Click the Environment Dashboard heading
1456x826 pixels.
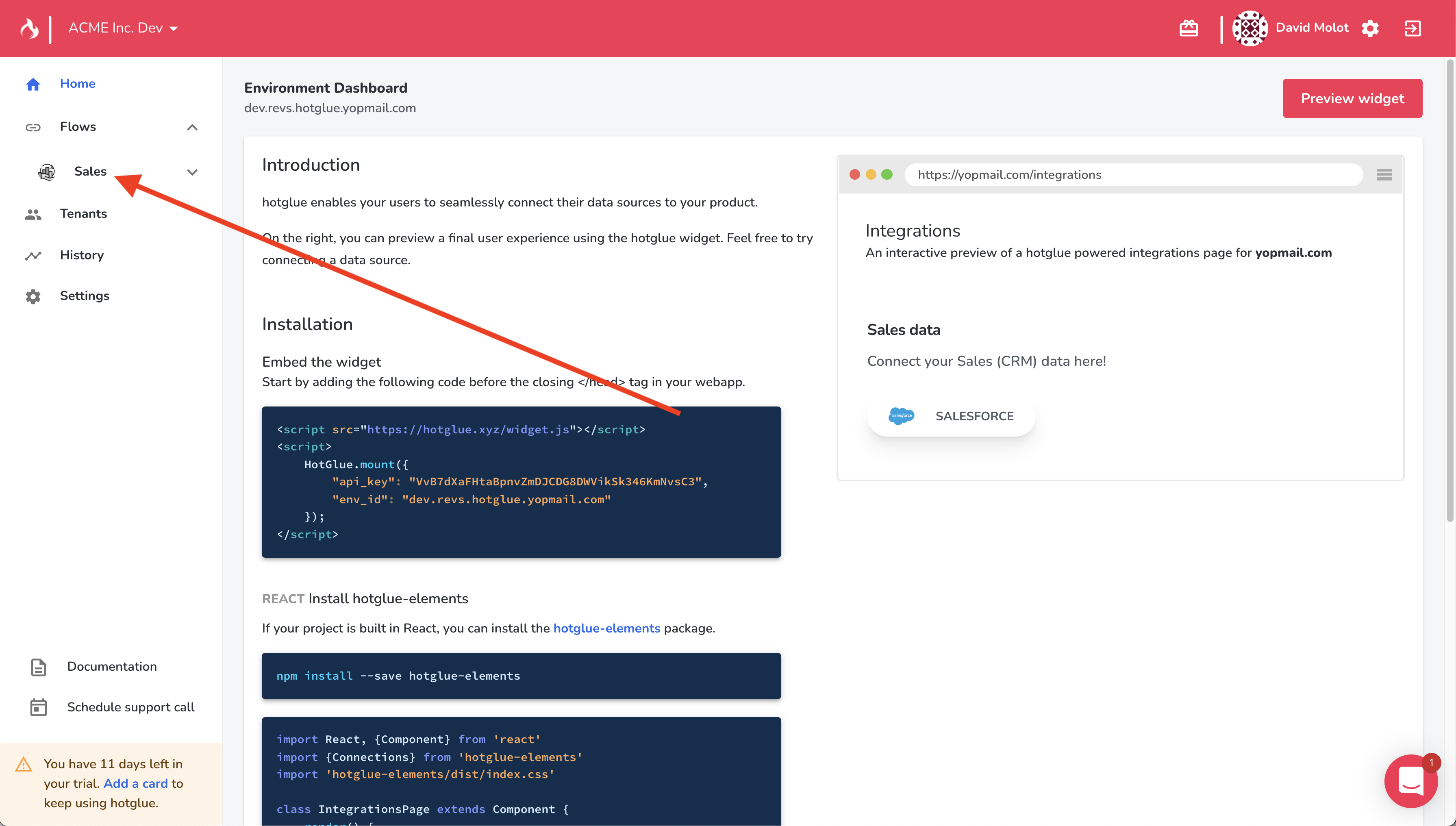326,88
